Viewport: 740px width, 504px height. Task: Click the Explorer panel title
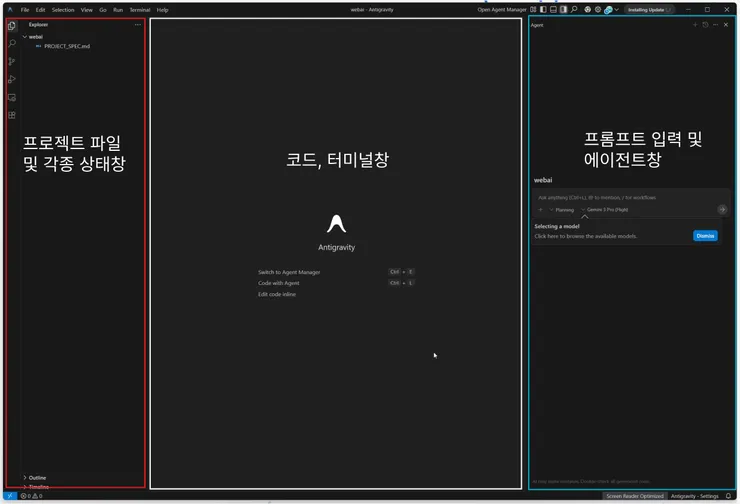click(38, 25)
